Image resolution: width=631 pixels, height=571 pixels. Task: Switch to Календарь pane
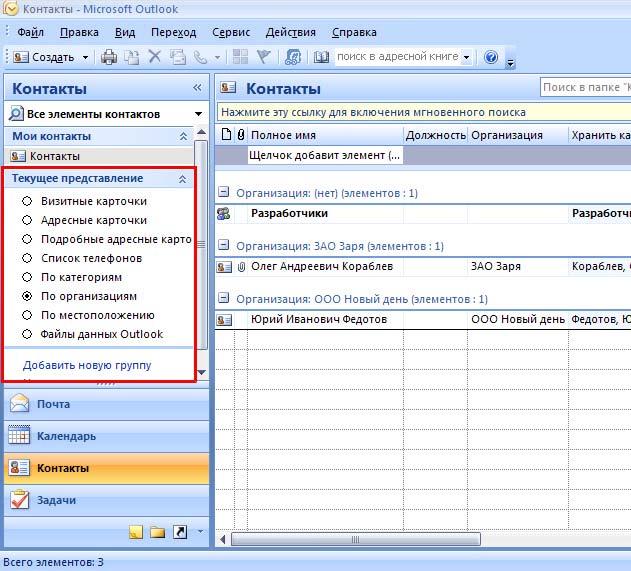(107, 436)
